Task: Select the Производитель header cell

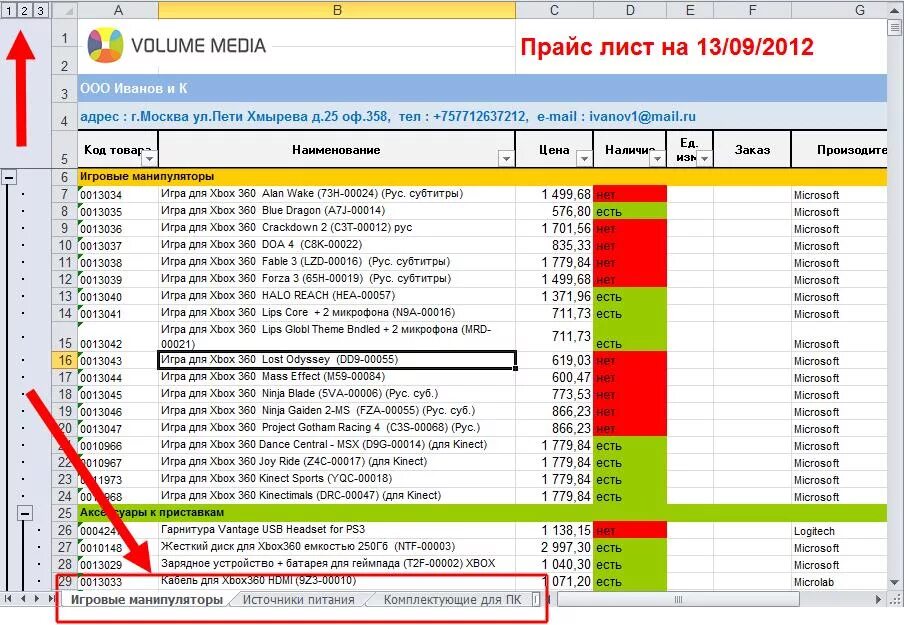Action: [x=839, y=149]
